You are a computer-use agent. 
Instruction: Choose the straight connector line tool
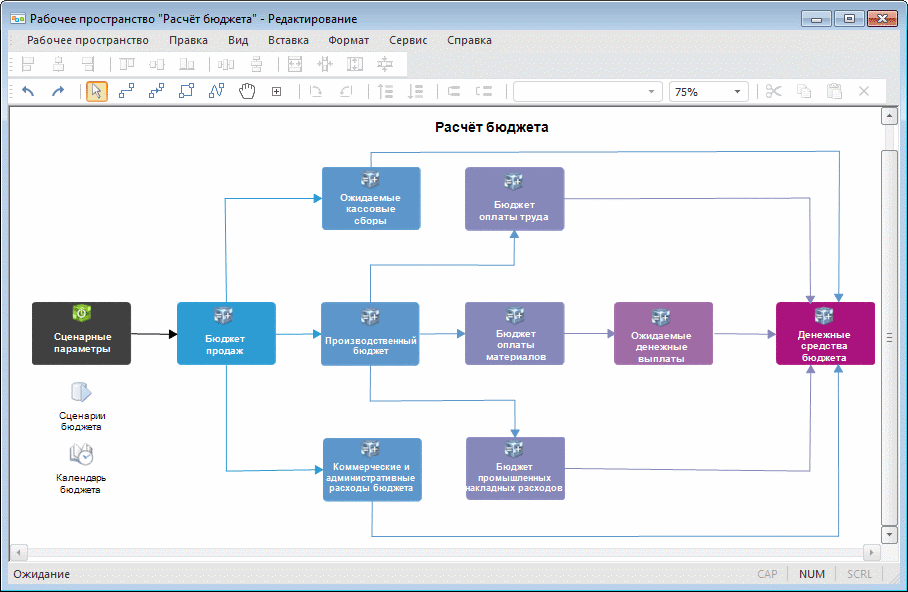tap(126, 92)
